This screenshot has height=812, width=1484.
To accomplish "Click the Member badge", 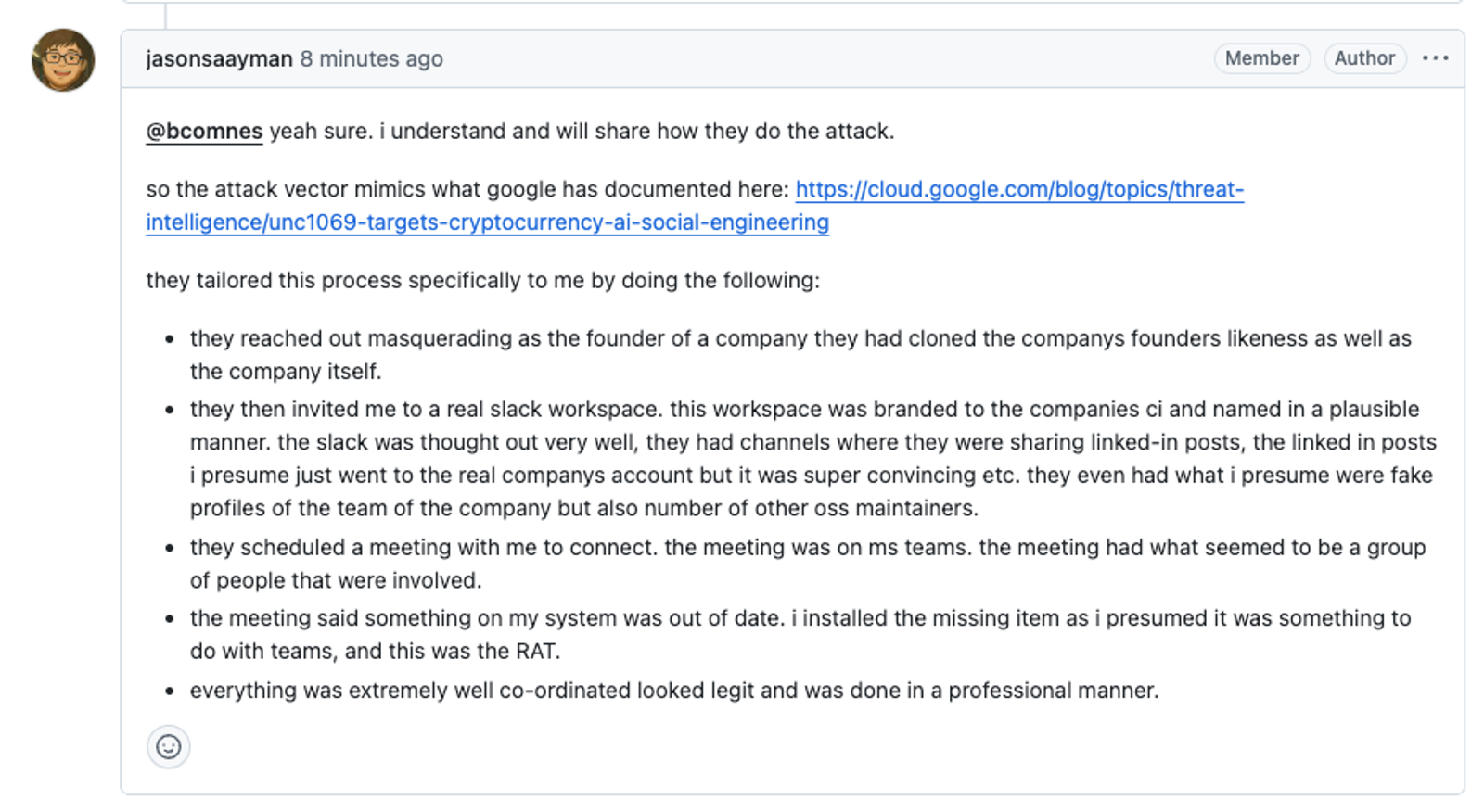I will click(x=1261, y=57).
